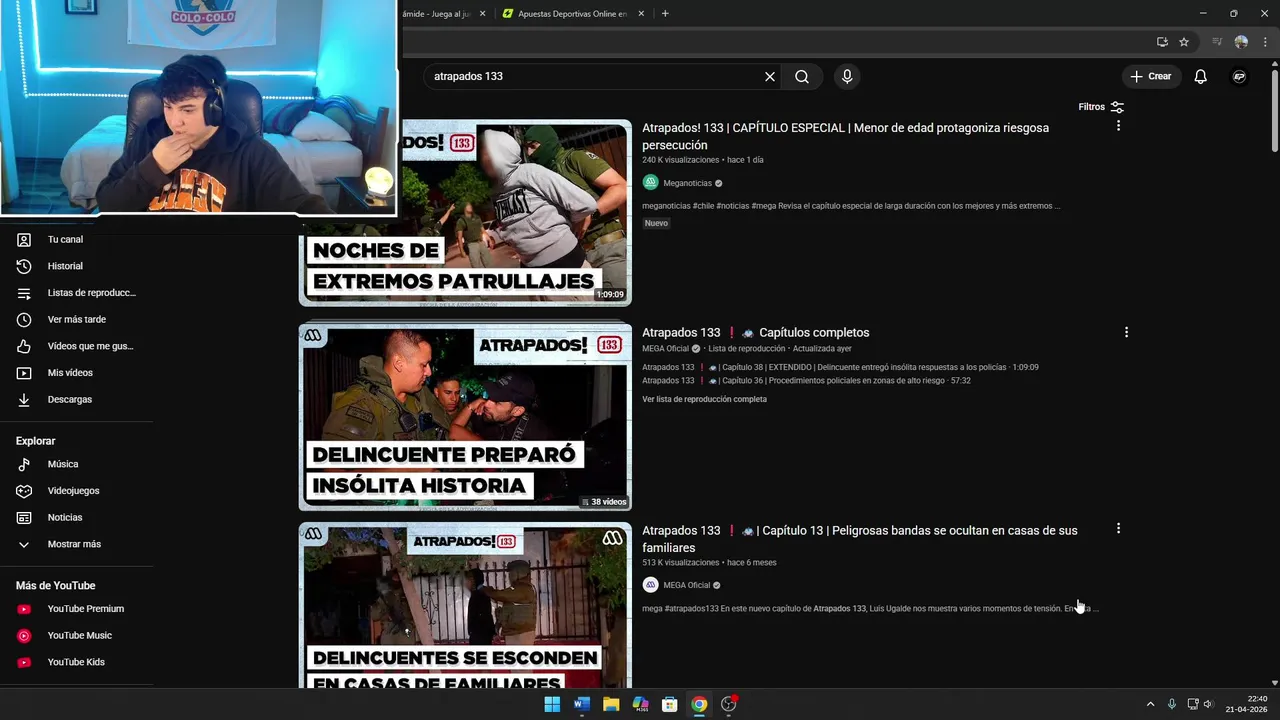This screenshot has height=720, width=1280.
Task: Close the 'ámide - Juega al ju' browser tab
Action: coord(483,14)
